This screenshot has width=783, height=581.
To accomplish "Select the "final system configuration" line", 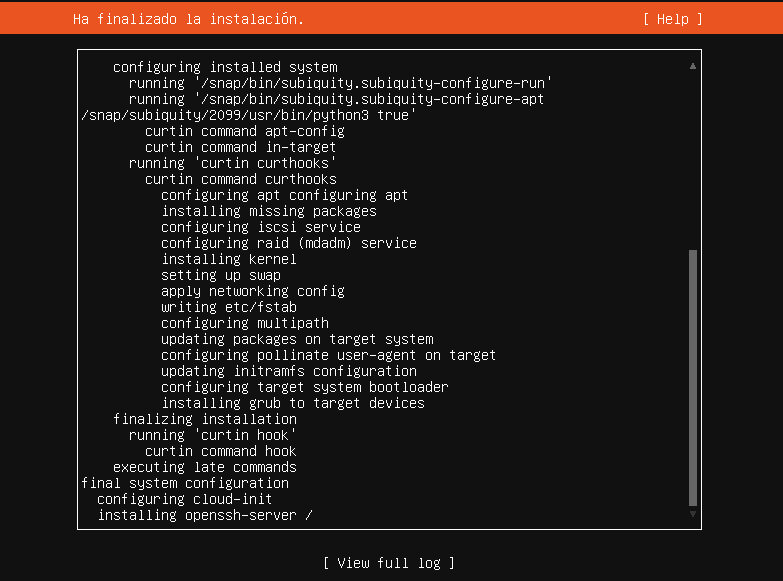I will (185, 483).
